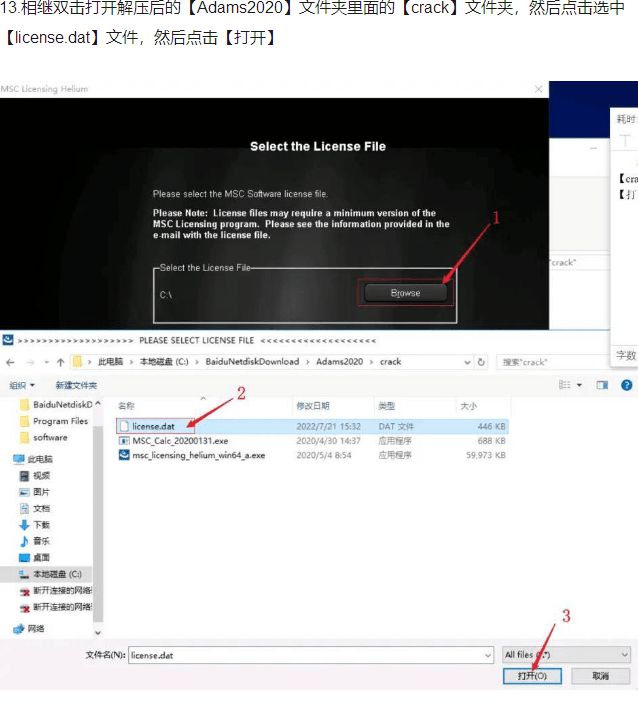Change view layout icon
The height and width of the screenshot is (703, 638).
point(564,385)
